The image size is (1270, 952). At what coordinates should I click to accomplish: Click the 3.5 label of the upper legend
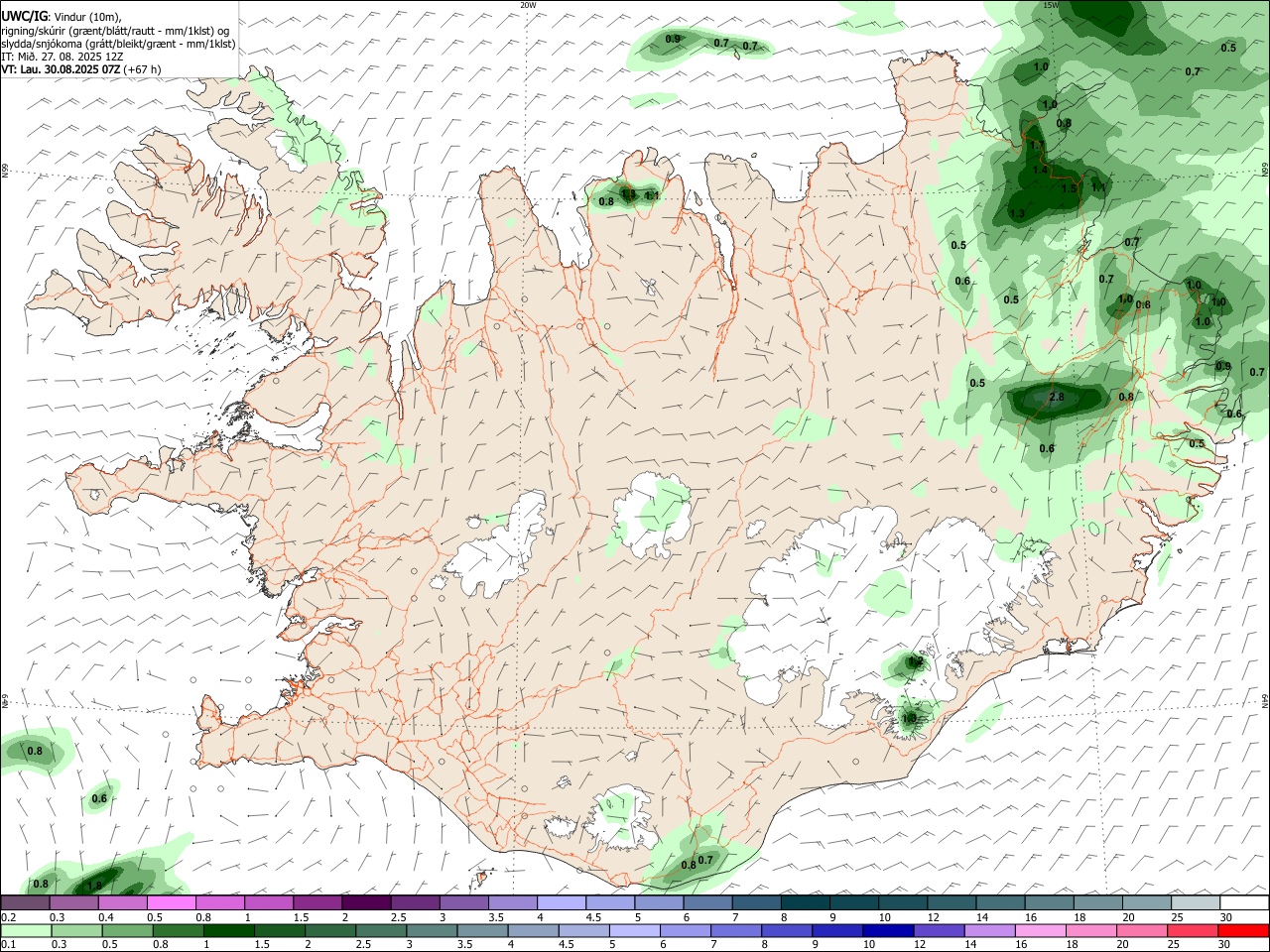tap(495, 917)
